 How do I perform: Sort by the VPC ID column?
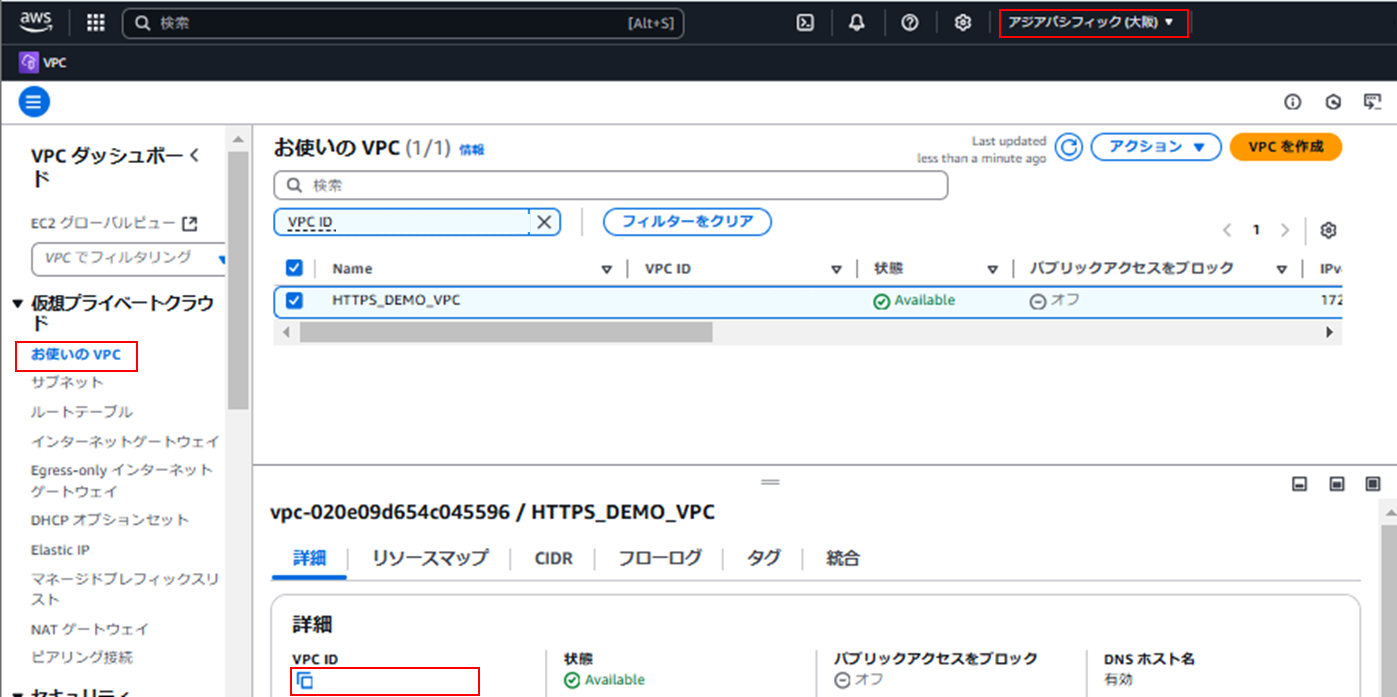click(836, 269)
